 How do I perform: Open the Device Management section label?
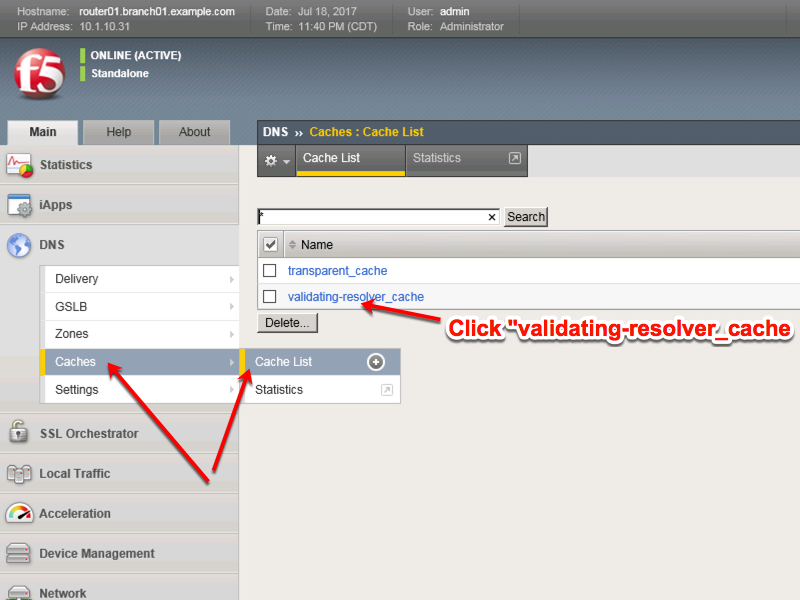(x=97, y=554)
